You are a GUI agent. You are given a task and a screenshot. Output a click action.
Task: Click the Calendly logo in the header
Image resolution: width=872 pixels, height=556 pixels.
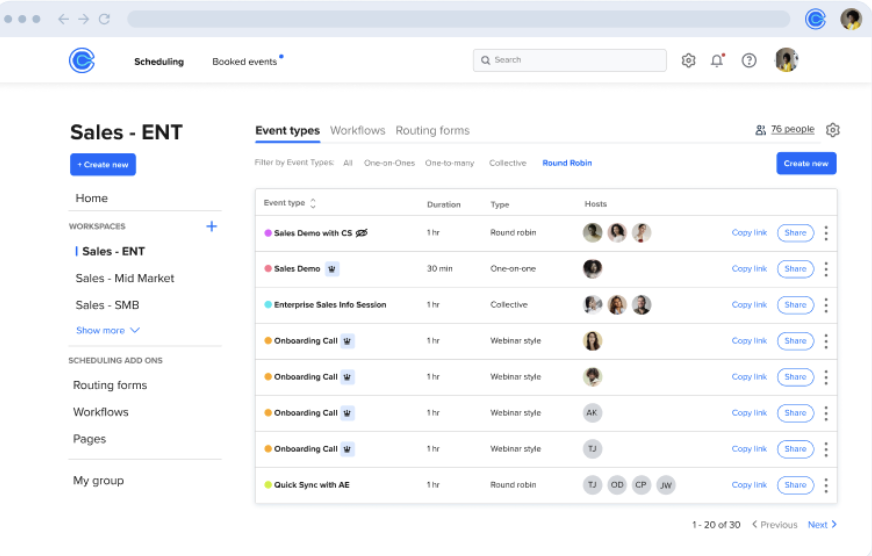point(82,60)
